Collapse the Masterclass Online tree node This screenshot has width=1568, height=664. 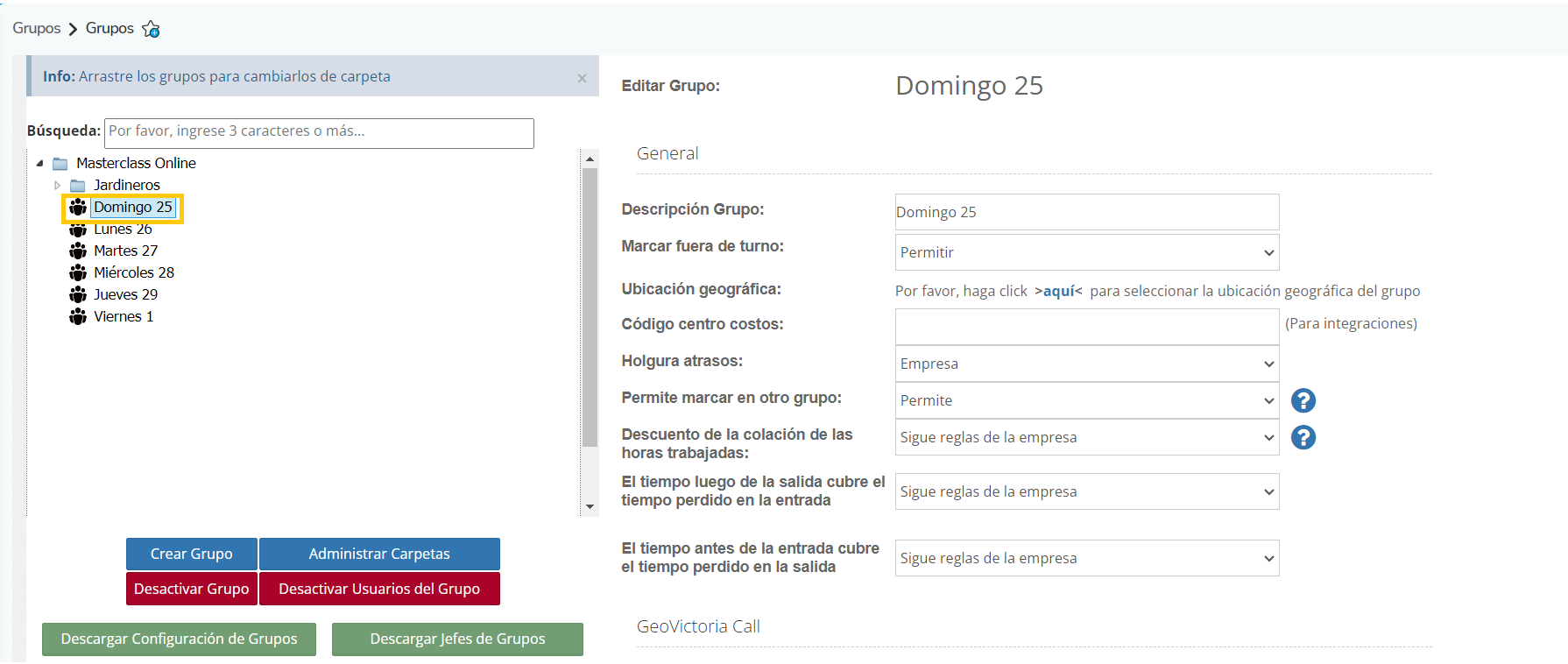pyautogui.click(x=39, y=164)
